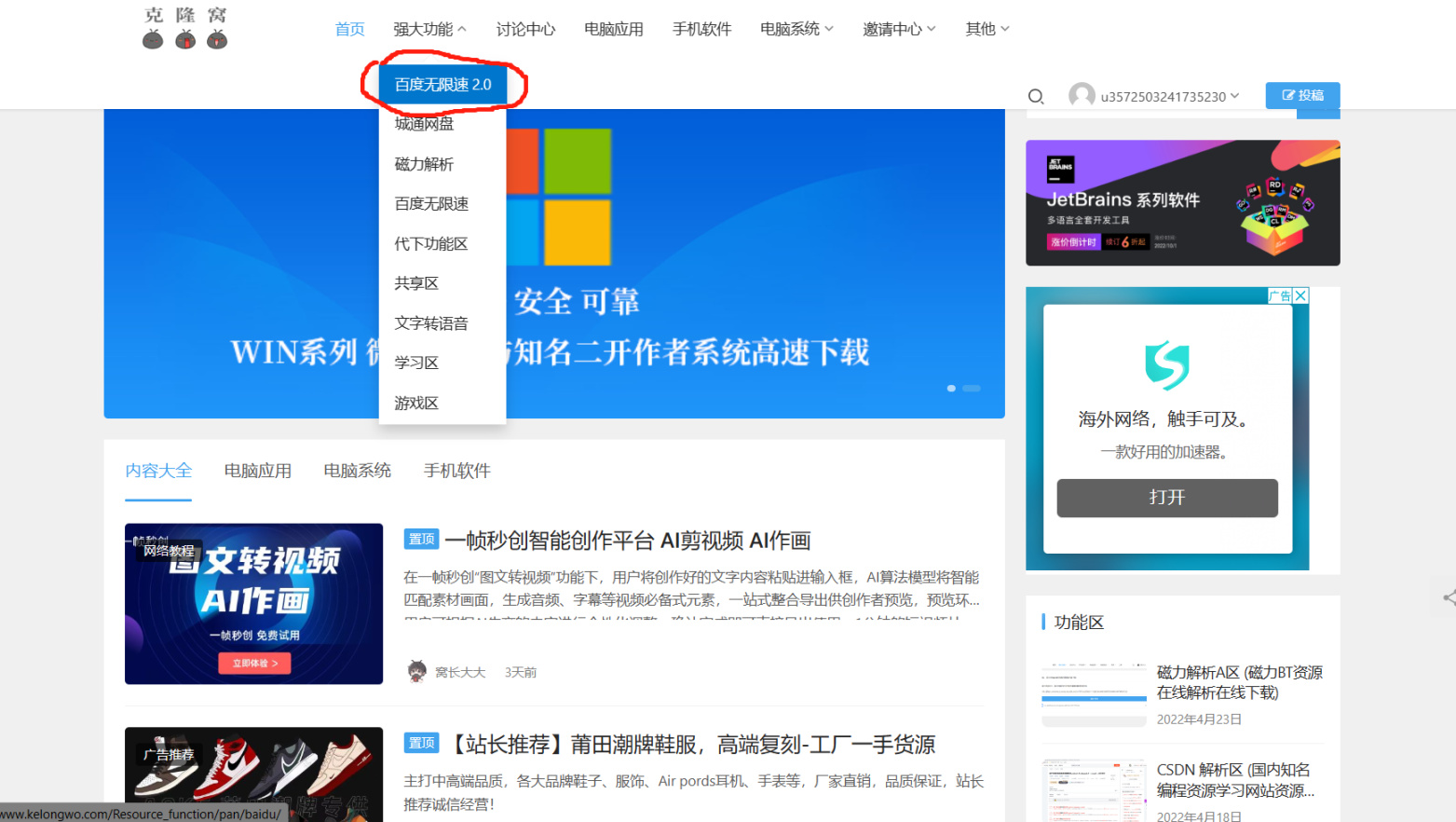
Task: Select 共享区 in the dropdown menu
Action: [x=442, y=283]
